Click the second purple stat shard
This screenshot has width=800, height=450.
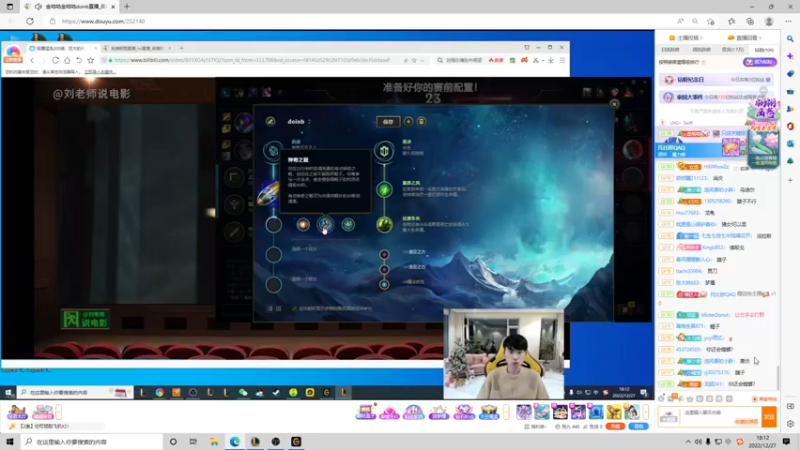pyautogui.click(x=384, y=269)
